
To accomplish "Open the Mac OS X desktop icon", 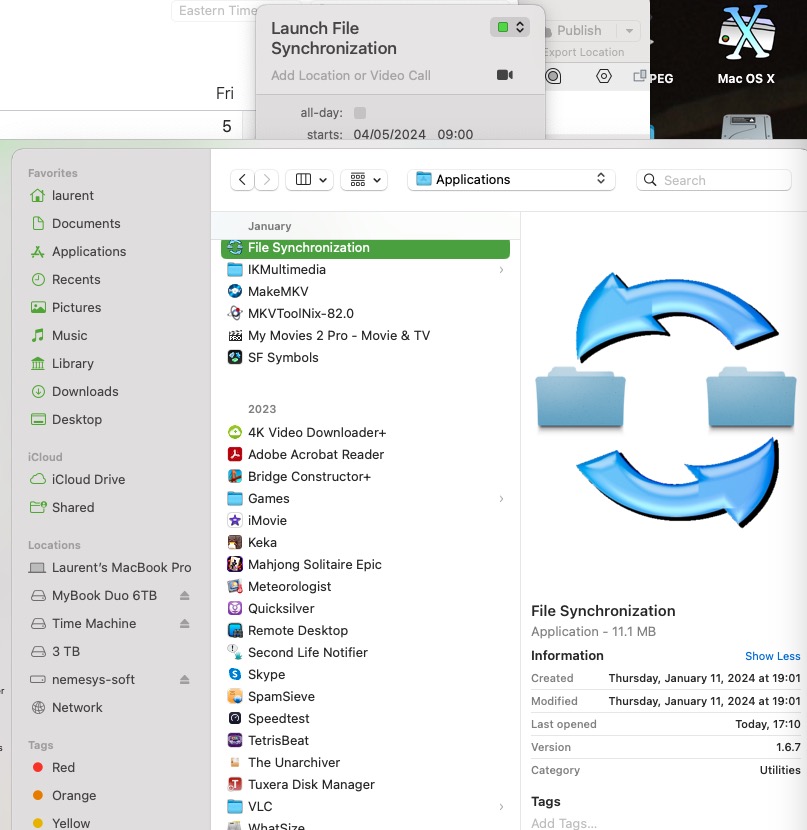I will click(746, 45).
